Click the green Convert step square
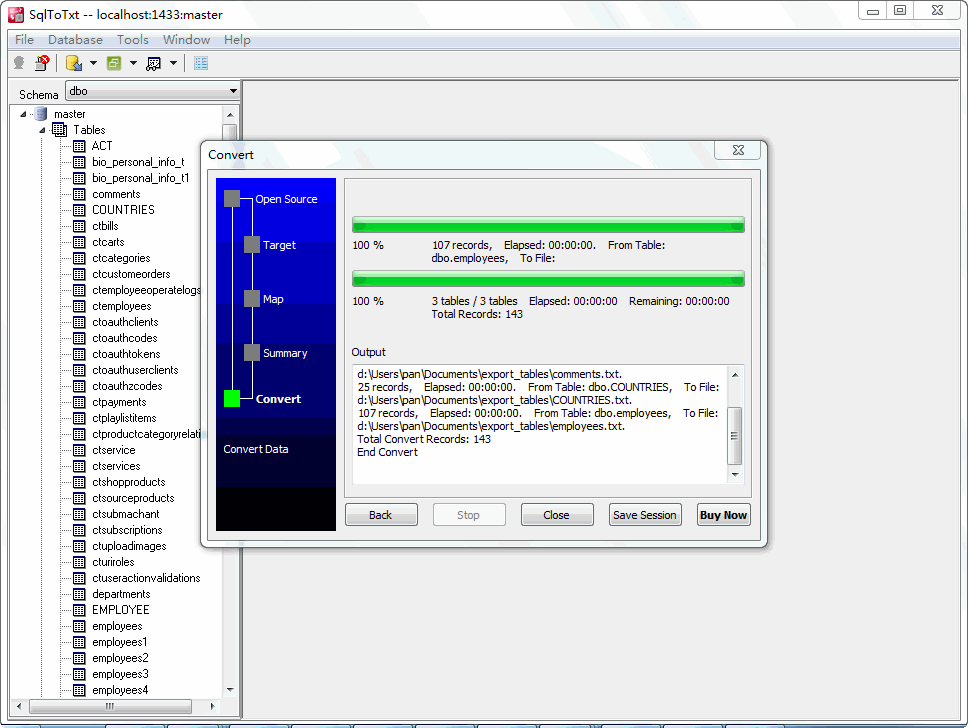Screen dimensions: 968x728 (x=232, y=399)
